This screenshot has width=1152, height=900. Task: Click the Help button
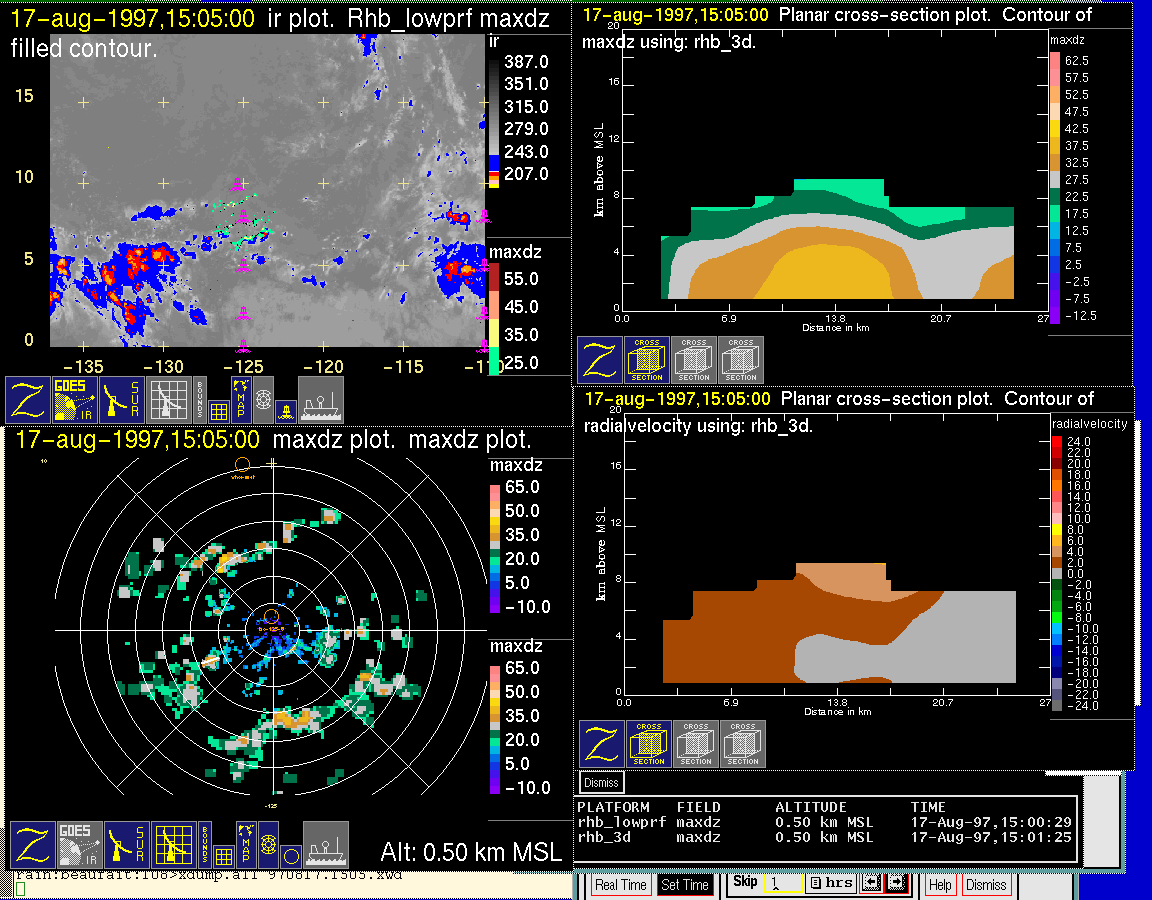[x=940, y=885]
